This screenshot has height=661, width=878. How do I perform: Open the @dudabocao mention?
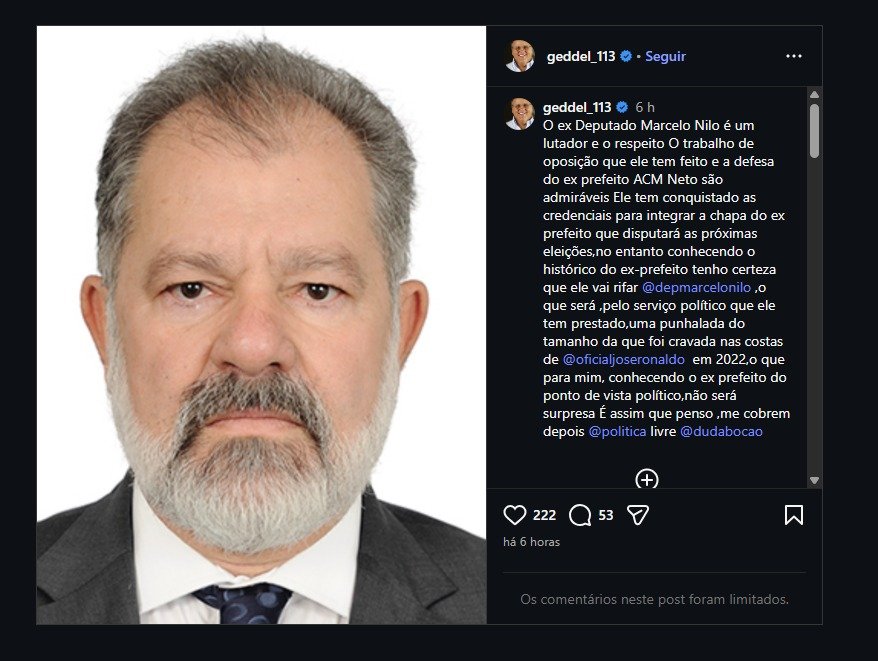point(721,431)
